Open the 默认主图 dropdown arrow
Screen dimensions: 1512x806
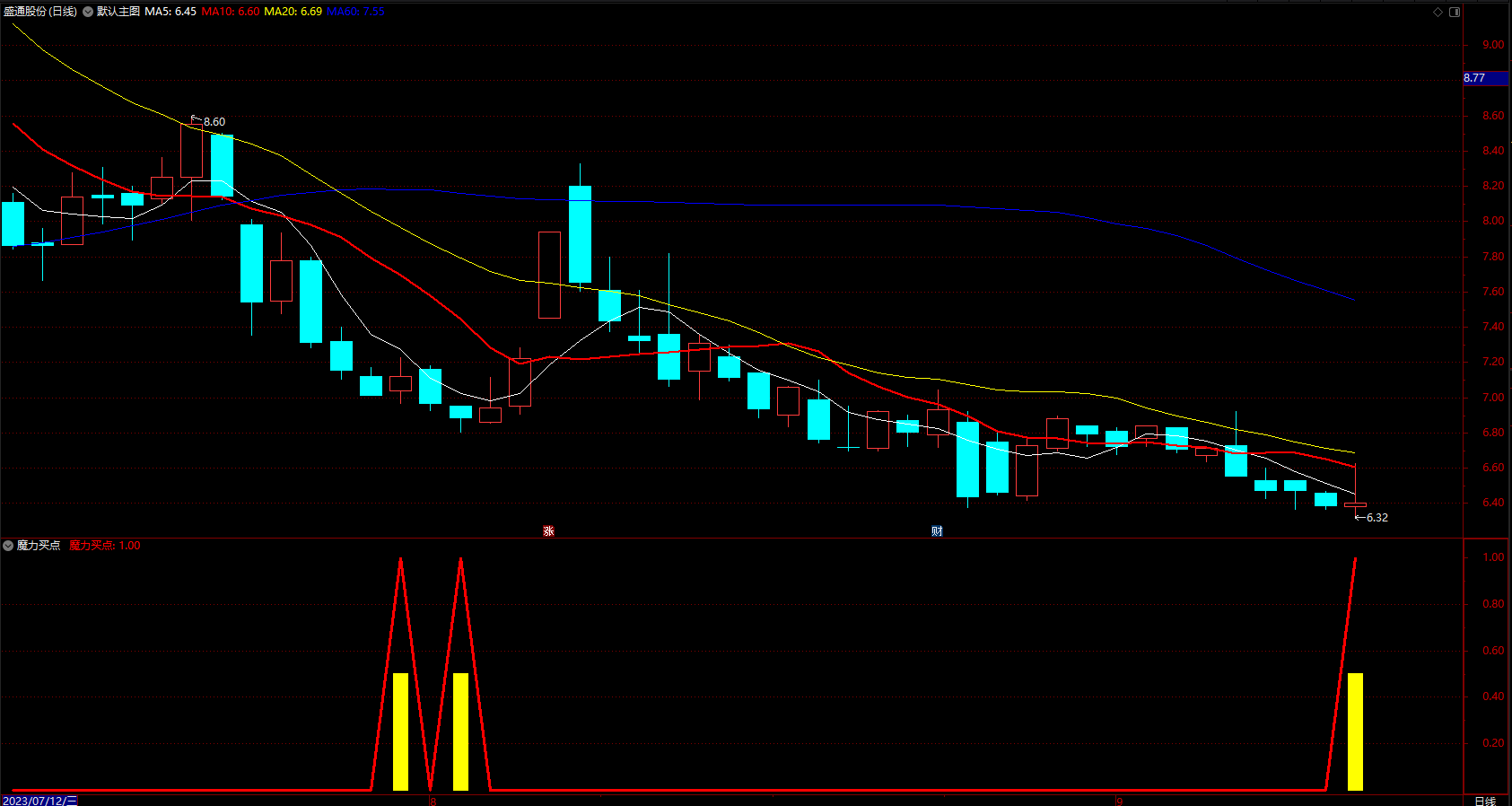pyautogui.click(x=88, y=12)
